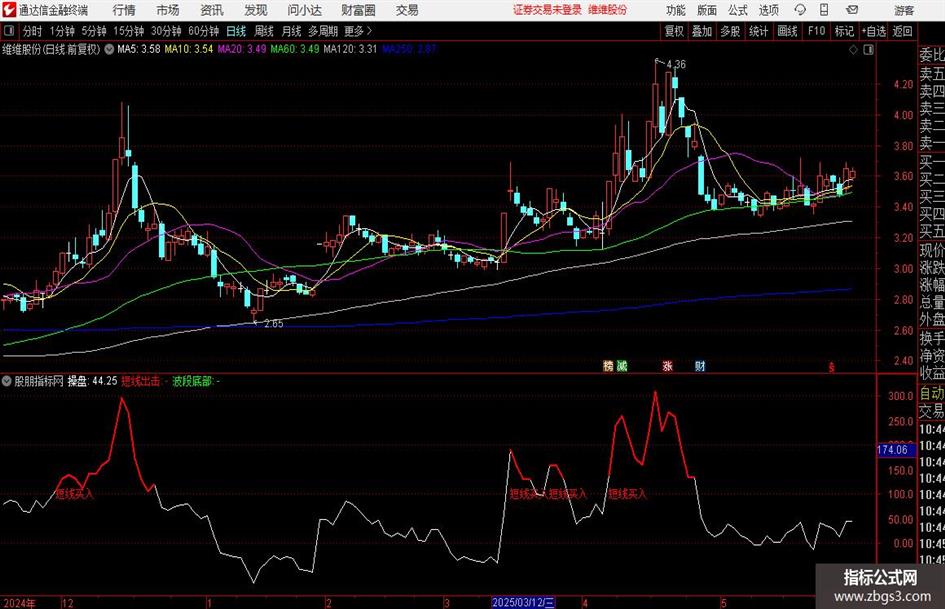
Task: Click the 操盘: 44.25 indicator value
Action: coord(92,381)
